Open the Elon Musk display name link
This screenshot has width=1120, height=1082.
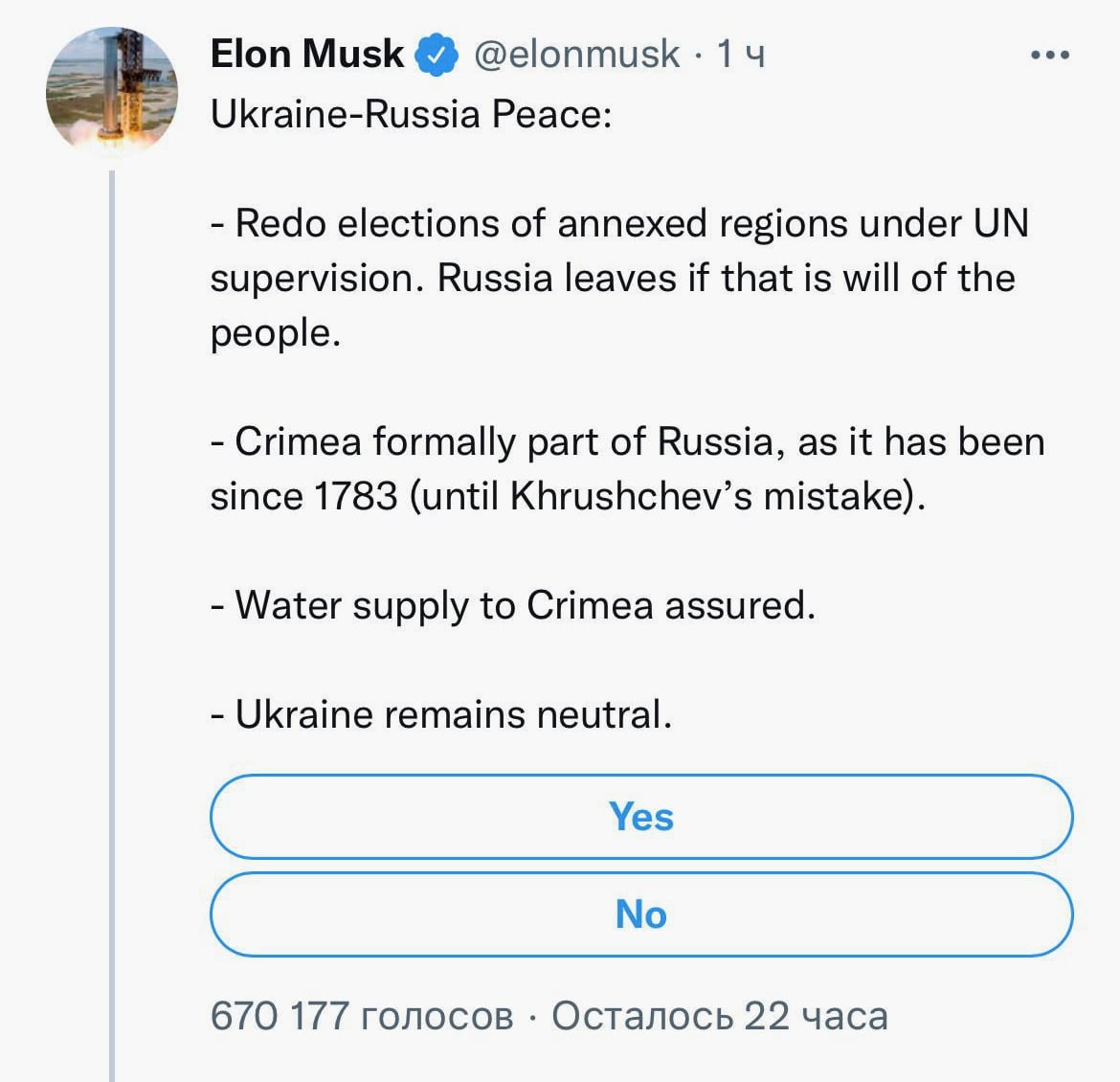[306, 54]
